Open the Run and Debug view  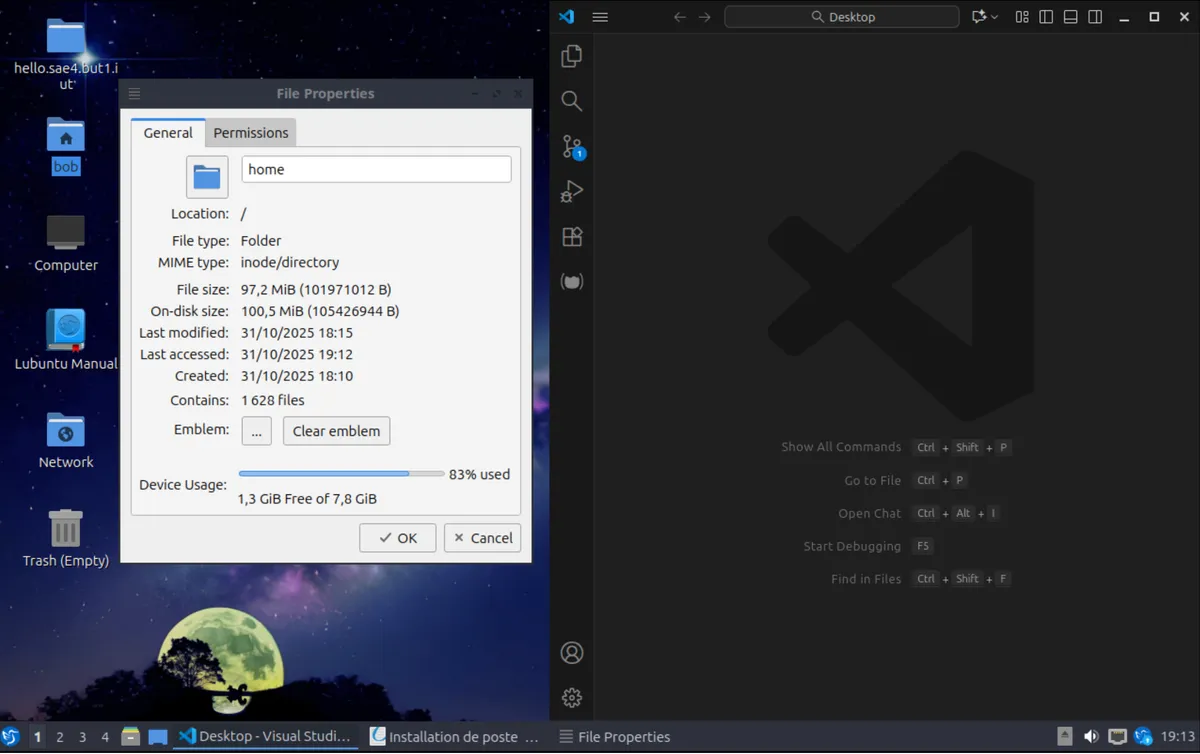(572, 191)
